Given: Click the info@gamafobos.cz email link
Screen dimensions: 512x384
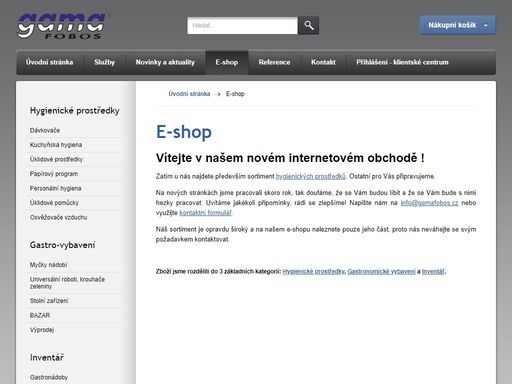Looking at the screenshot, I should point(429,203).
